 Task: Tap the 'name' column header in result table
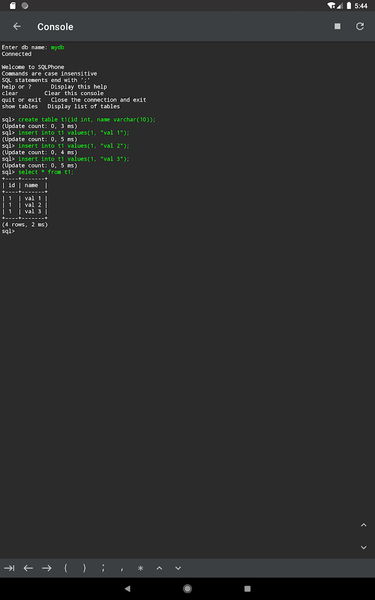[31, 185]
